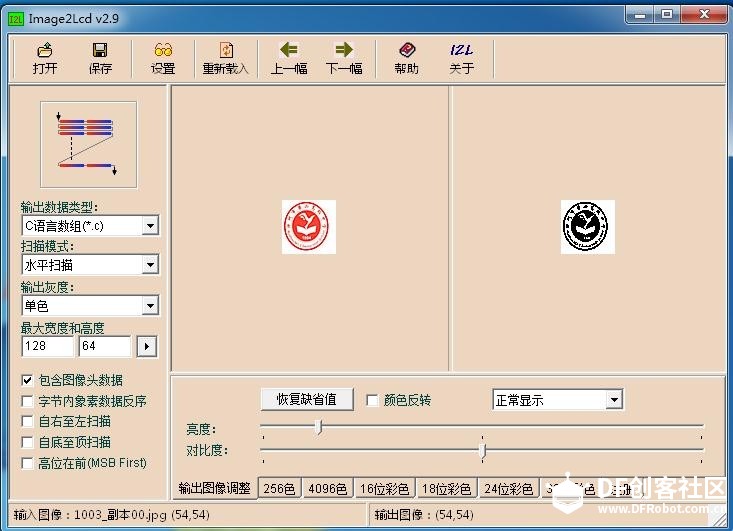The image size is (733, 531).
Task: Switch to the 16位彩色 tab
Action: pyautogui.click(x=385, y=489)
